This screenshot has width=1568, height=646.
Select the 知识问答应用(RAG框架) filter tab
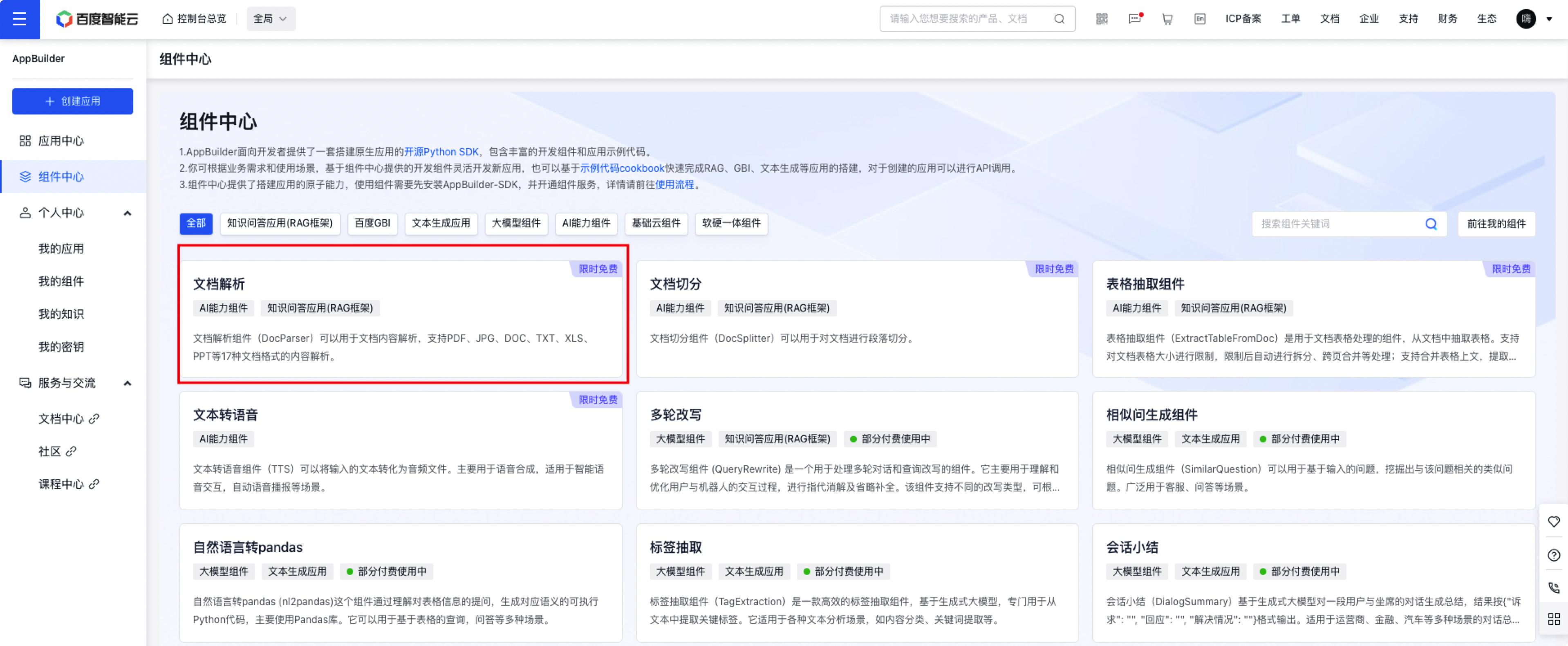(280, 224)
